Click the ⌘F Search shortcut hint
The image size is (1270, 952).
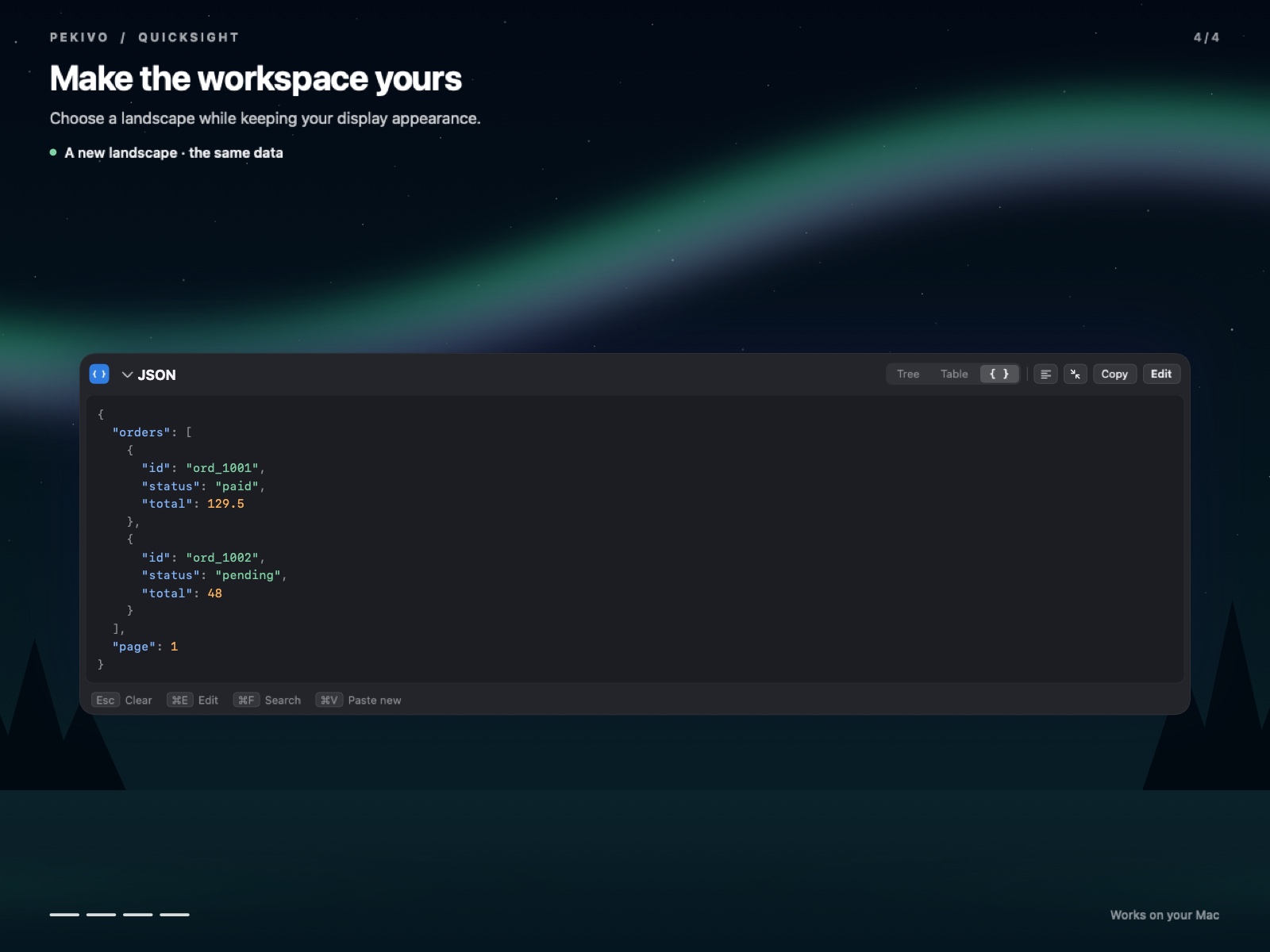[x=267, y=700]
